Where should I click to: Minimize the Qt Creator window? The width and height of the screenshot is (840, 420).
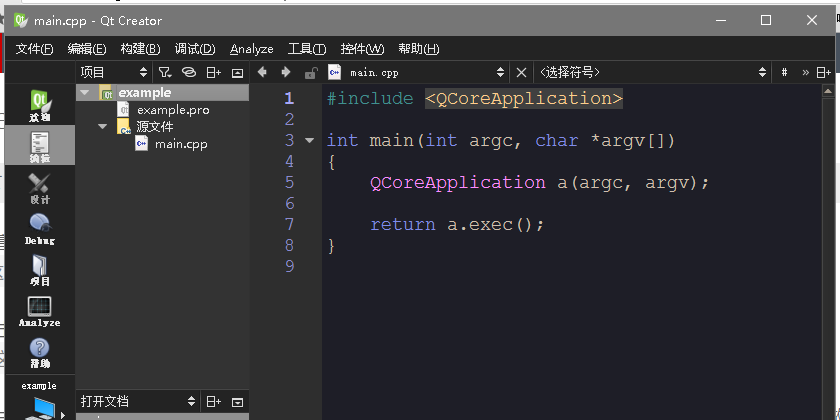coord(721,20)
